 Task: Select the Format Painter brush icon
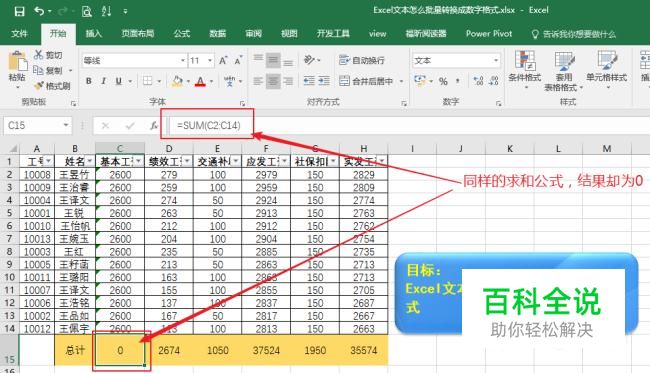39,86
